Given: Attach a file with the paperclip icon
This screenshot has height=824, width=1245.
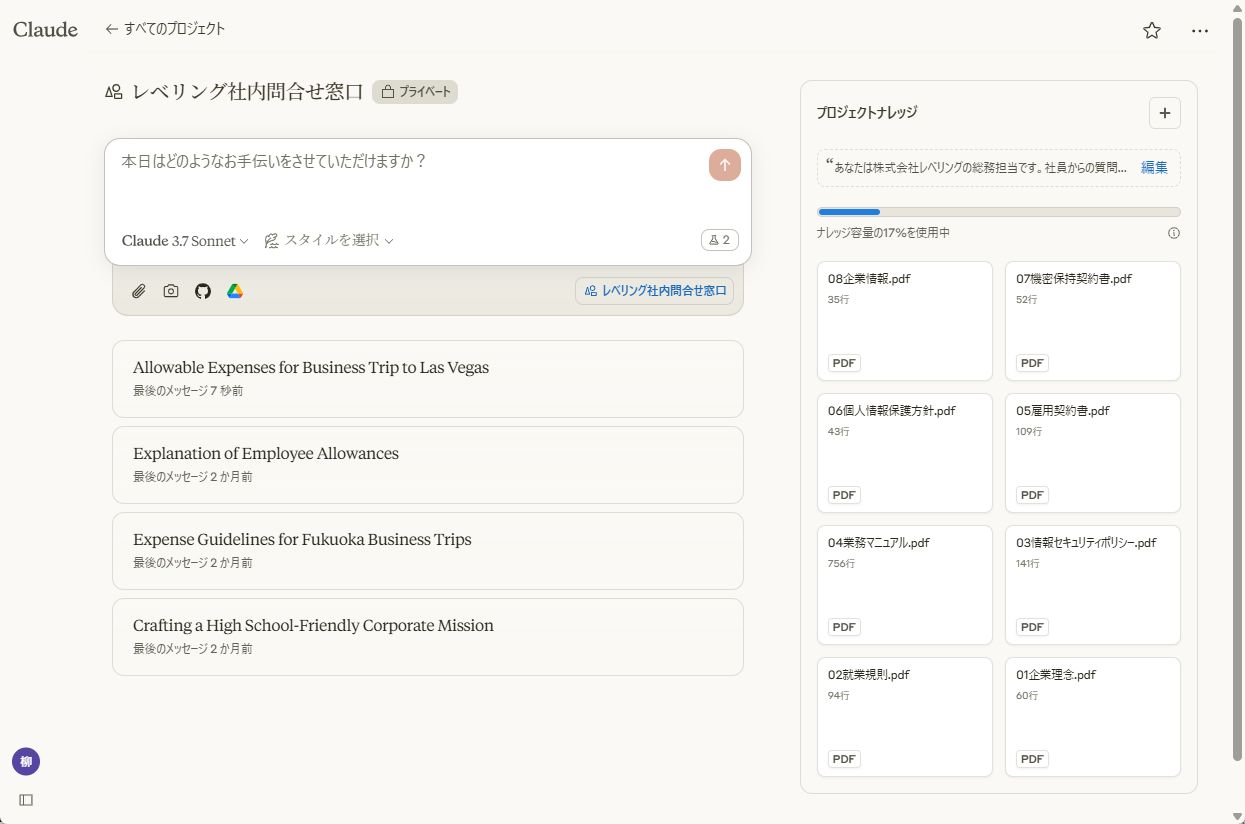Looking at the screenshot, I should point(139,291).
